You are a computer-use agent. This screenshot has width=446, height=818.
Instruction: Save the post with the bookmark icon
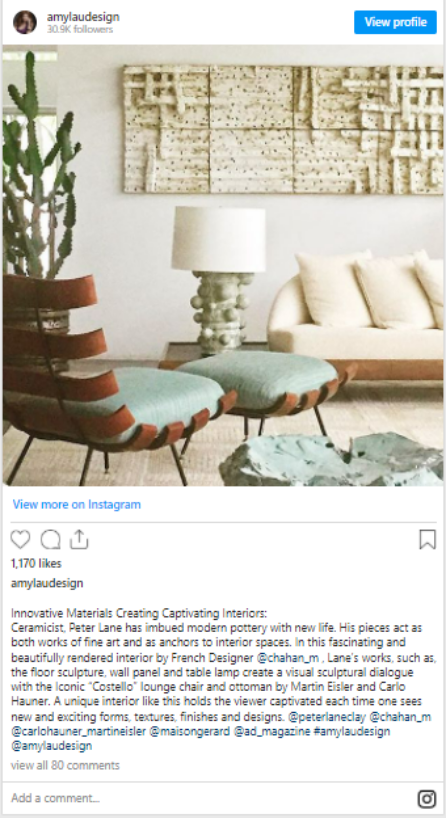(x=427, y=539)
